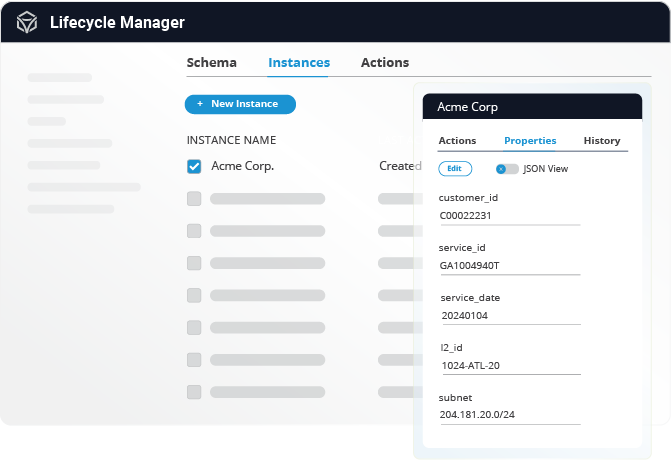Viewport: 671px width, 460px height.
Task: Click the customer_id field value C00022231
Action: click(509, 215)
